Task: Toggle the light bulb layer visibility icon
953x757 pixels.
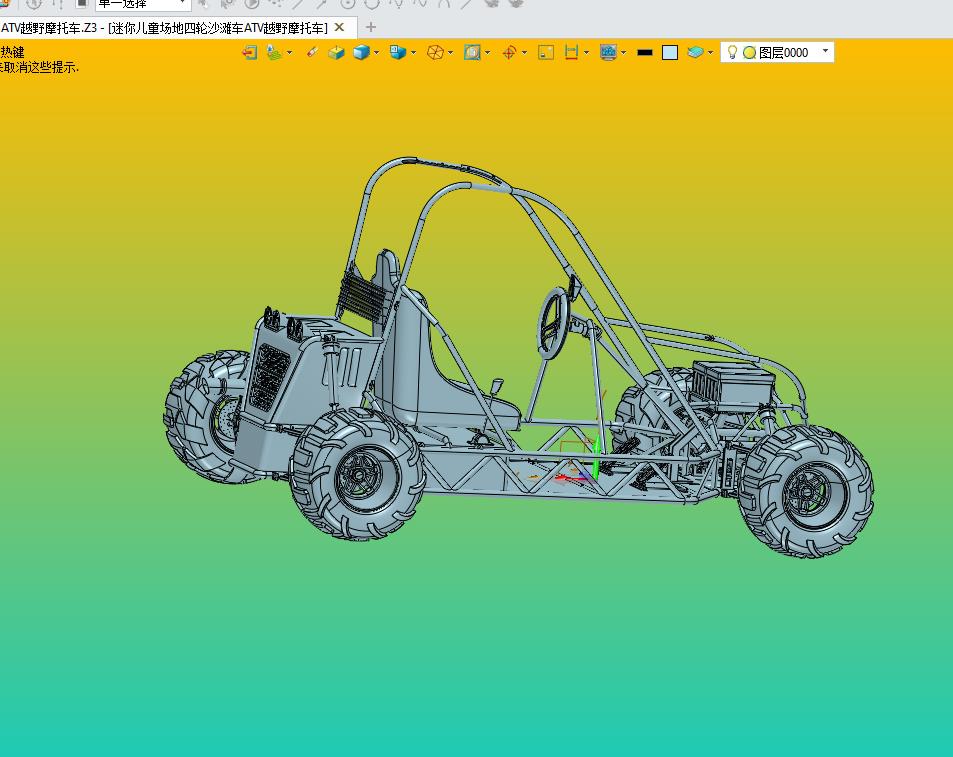Action: tap(732, 52)
